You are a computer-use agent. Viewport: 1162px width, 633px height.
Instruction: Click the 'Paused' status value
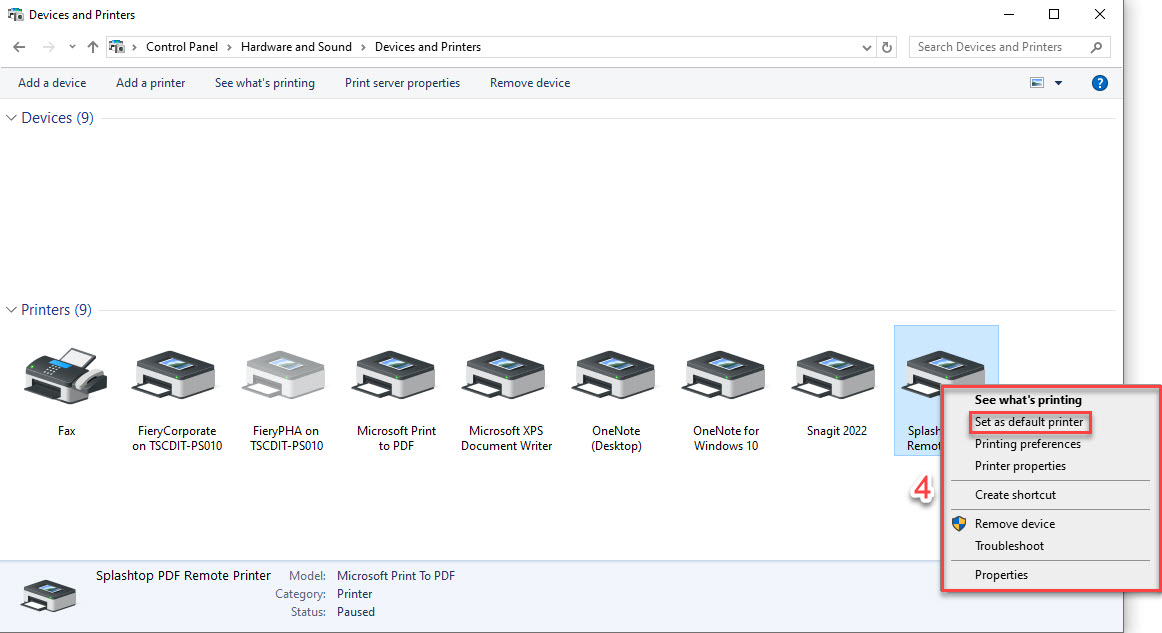pyautogui.click(x=356, y=612)
